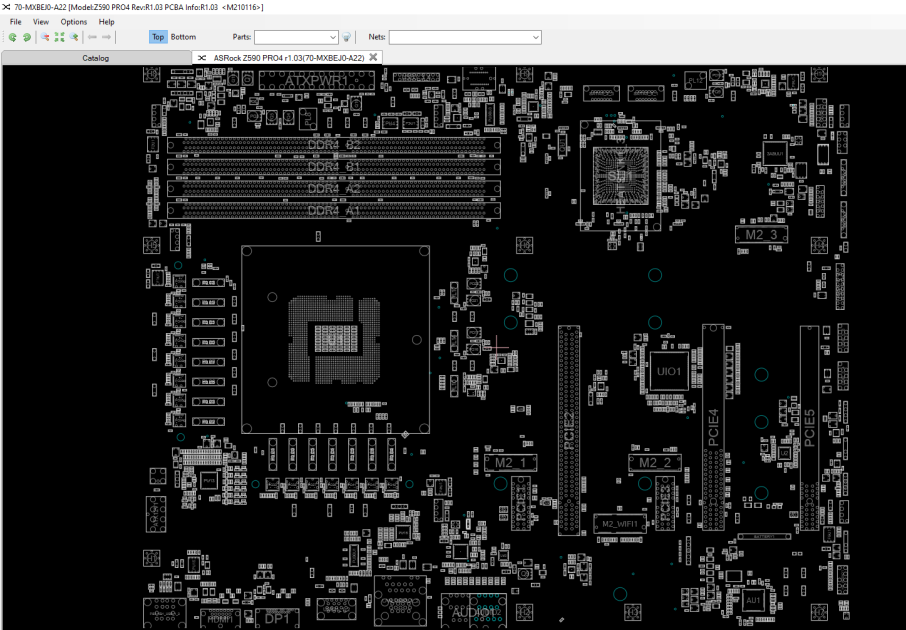
Task: Click the light bulb icon beside Parts
Action: [x=347, y=37]
